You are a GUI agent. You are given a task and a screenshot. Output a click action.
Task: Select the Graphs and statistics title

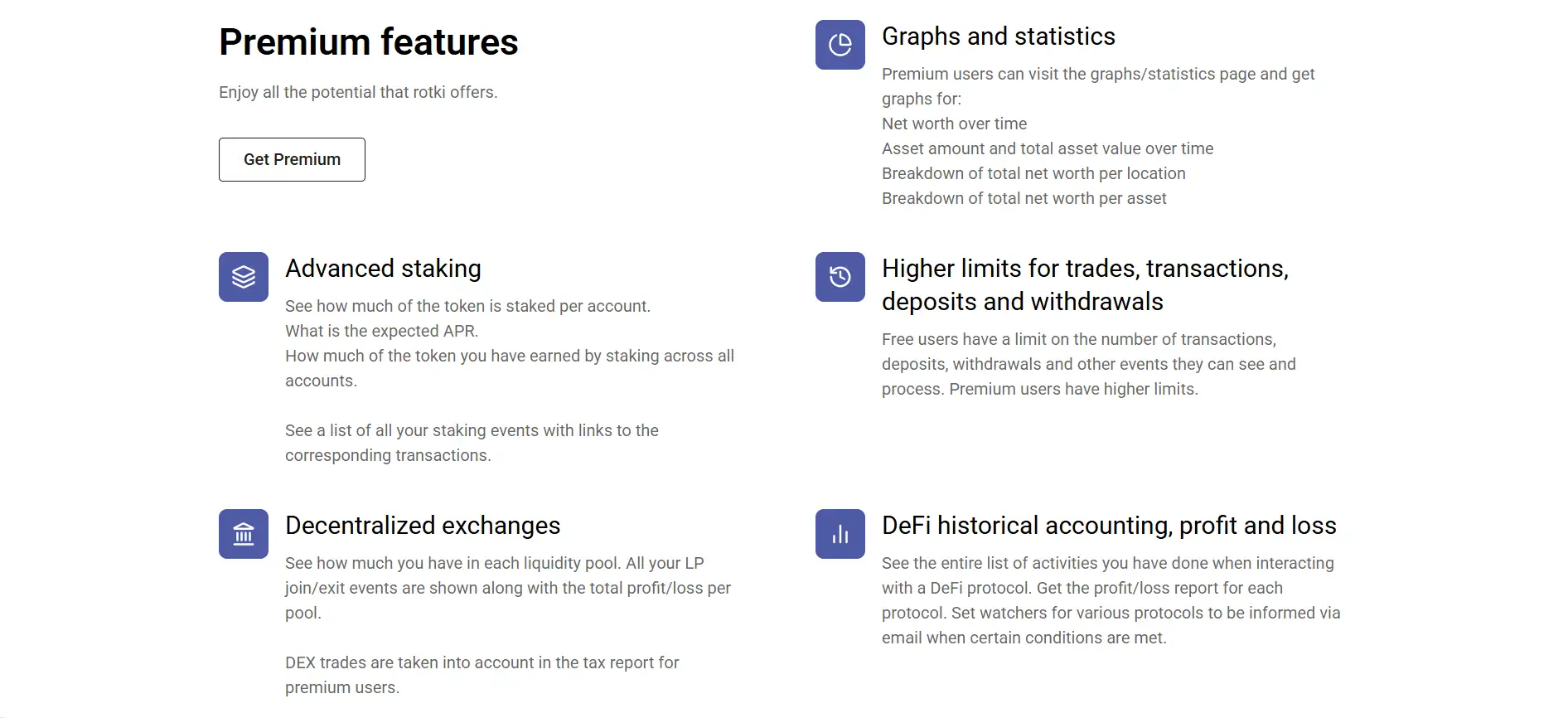pos(998,36)
